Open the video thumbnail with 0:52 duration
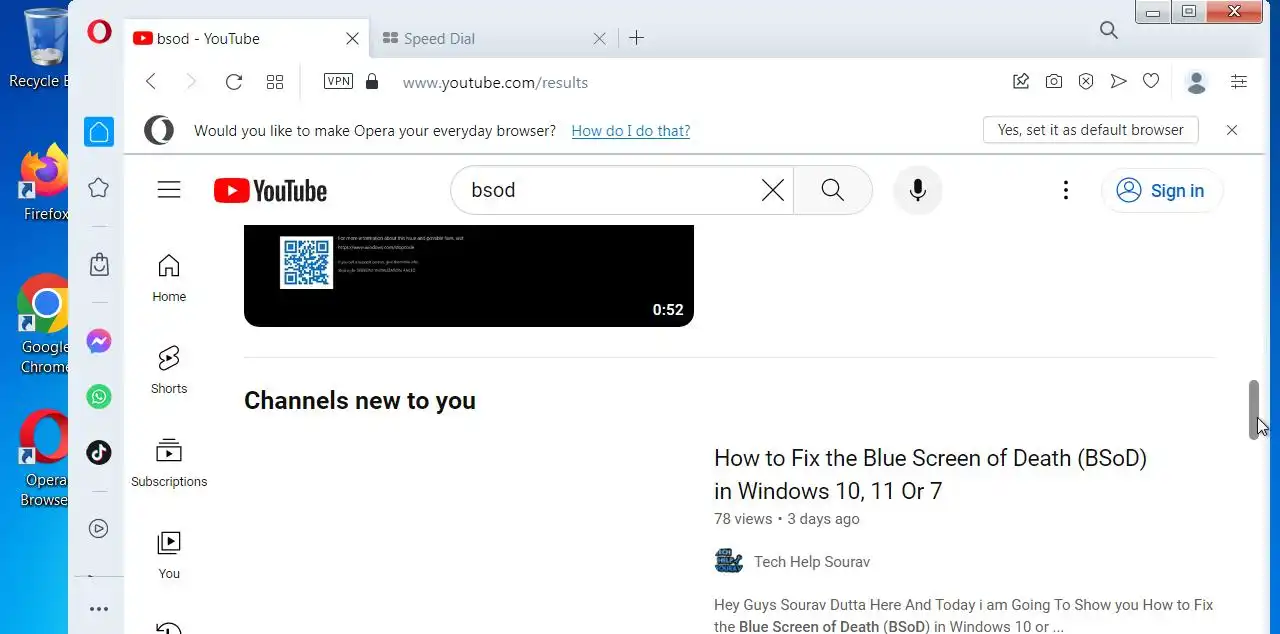This screenshot has width=1280, height=634. pos(469,275)
